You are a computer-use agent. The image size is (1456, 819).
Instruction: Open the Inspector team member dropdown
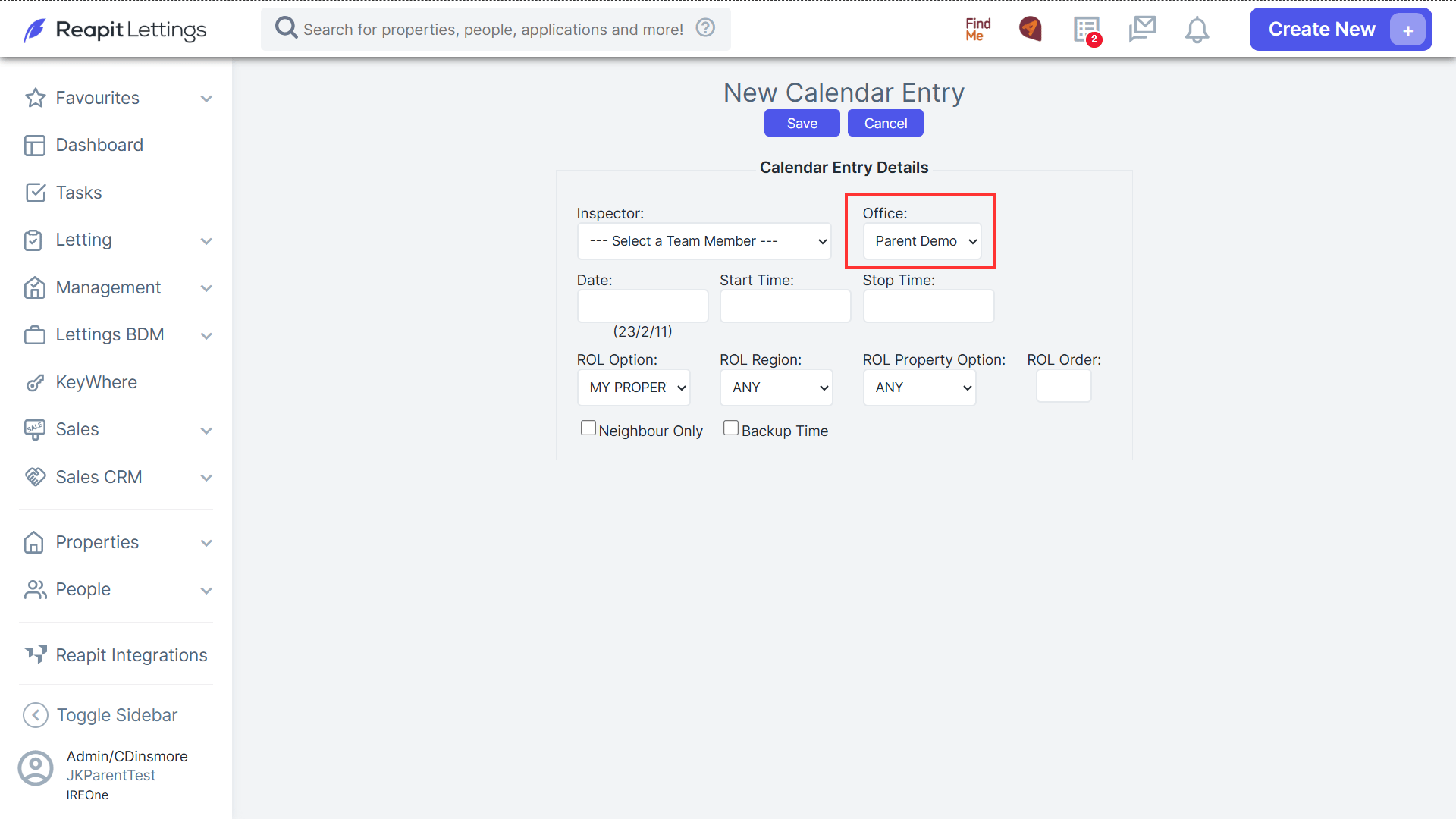pos(704,241)
